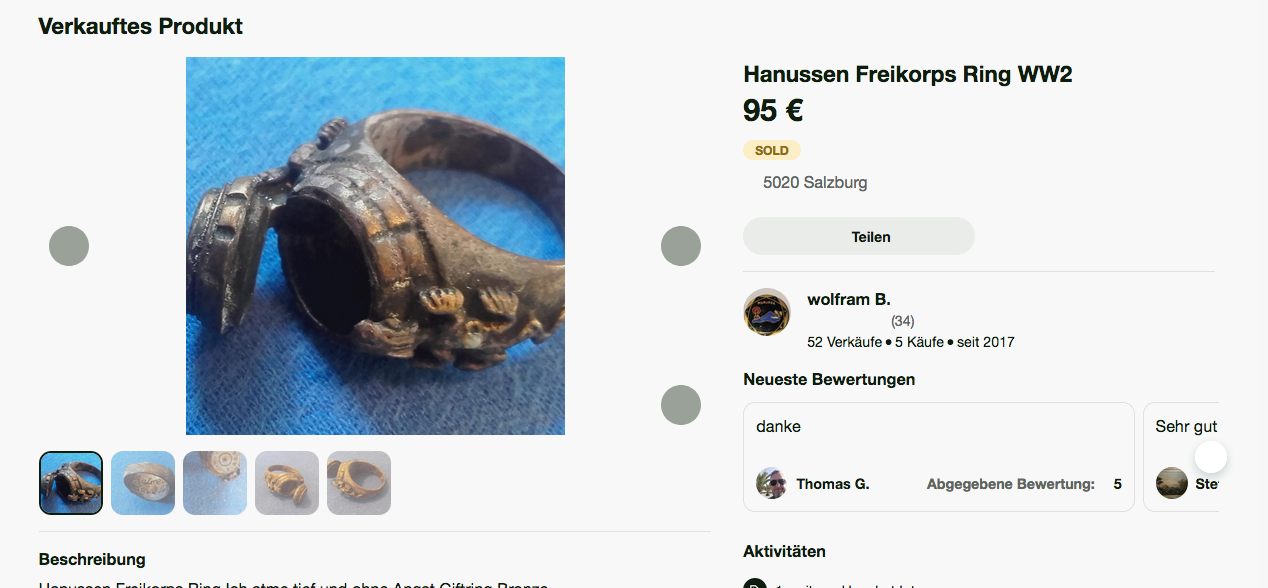Open Thomas G.'s reviewer avatar
The height and width of the screenshot is (588, 1268).
771,483
